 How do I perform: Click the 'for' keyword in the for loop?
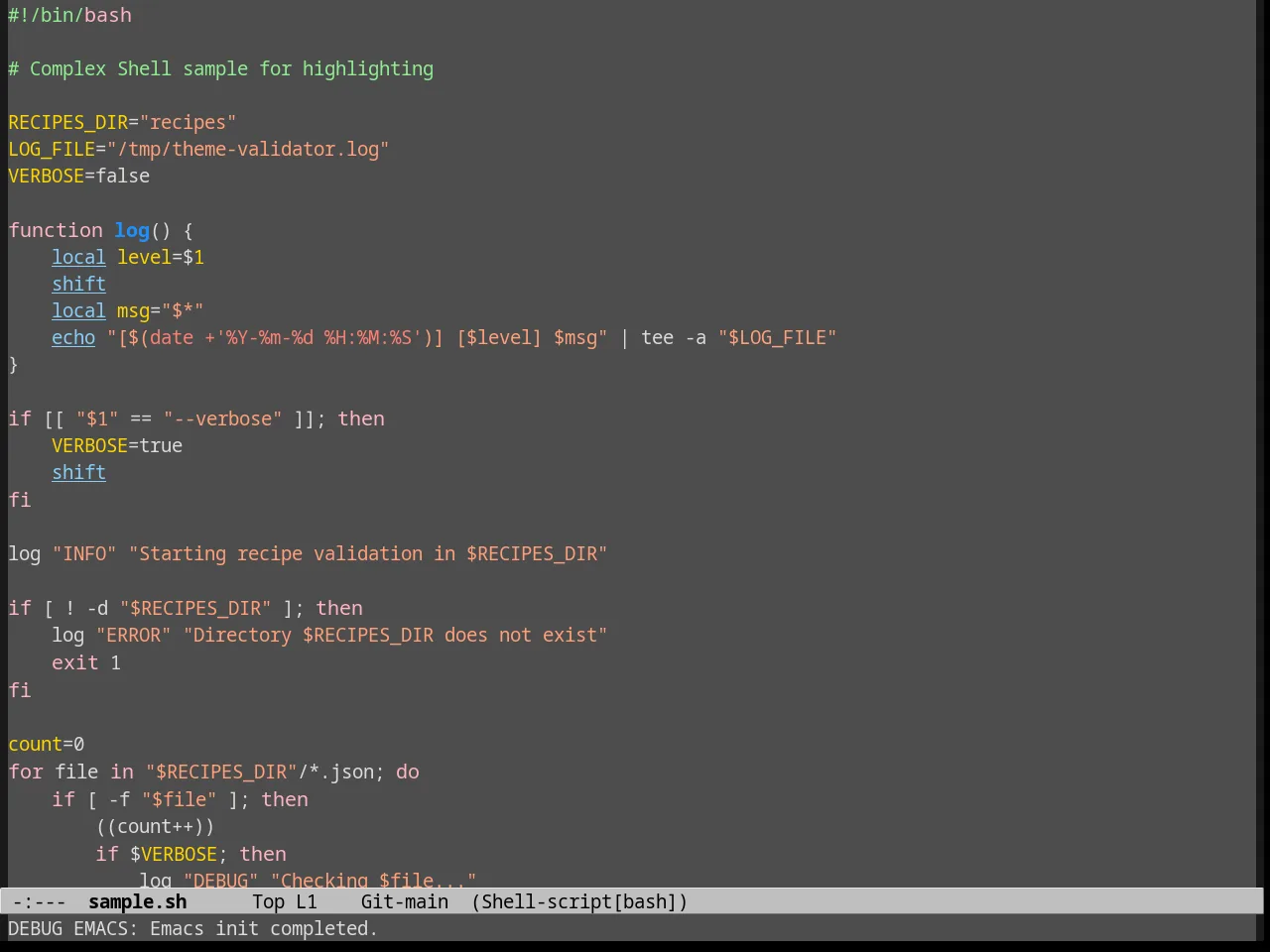[26, 772]
